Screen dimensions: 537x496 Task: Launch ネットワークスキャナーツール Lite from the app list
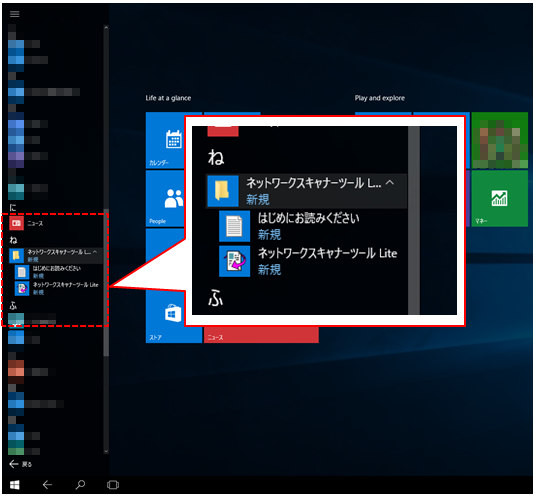58,288
